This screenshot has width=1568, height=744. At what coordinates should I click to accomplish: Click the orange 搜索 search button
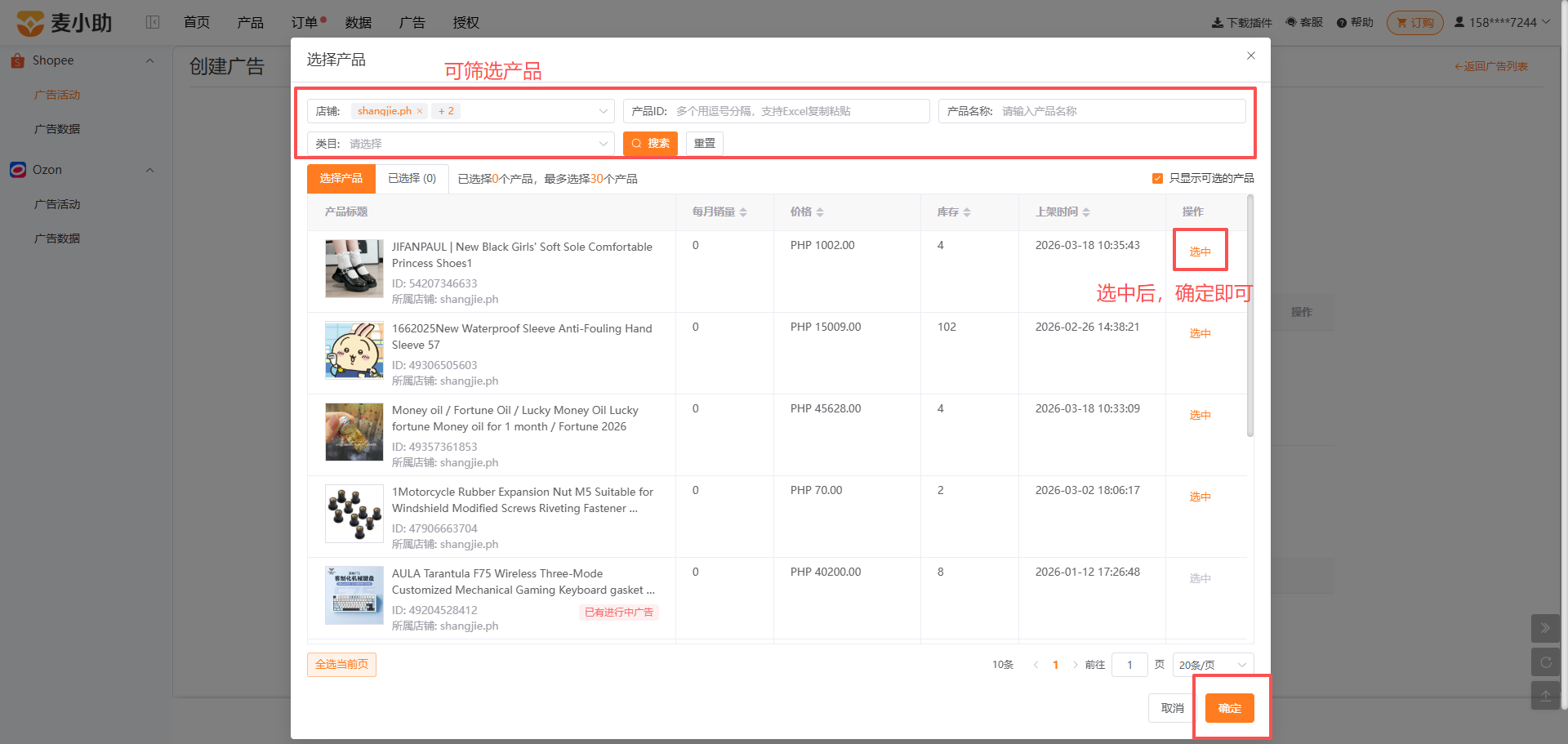(x=650, y=144)
